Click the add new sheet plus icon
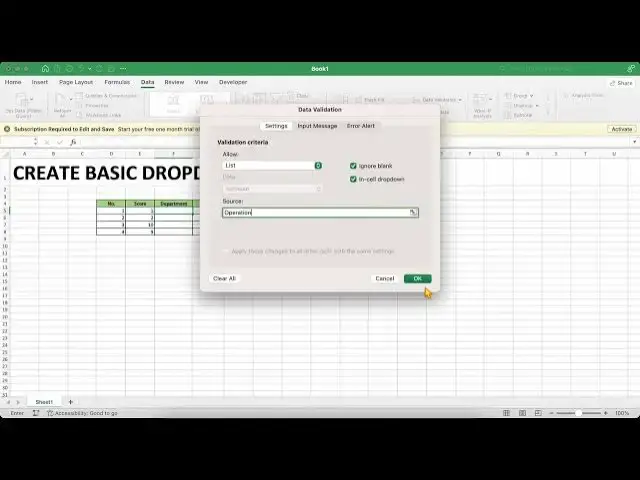This screenshot has width=640, height=480. [x=70, y=402]
